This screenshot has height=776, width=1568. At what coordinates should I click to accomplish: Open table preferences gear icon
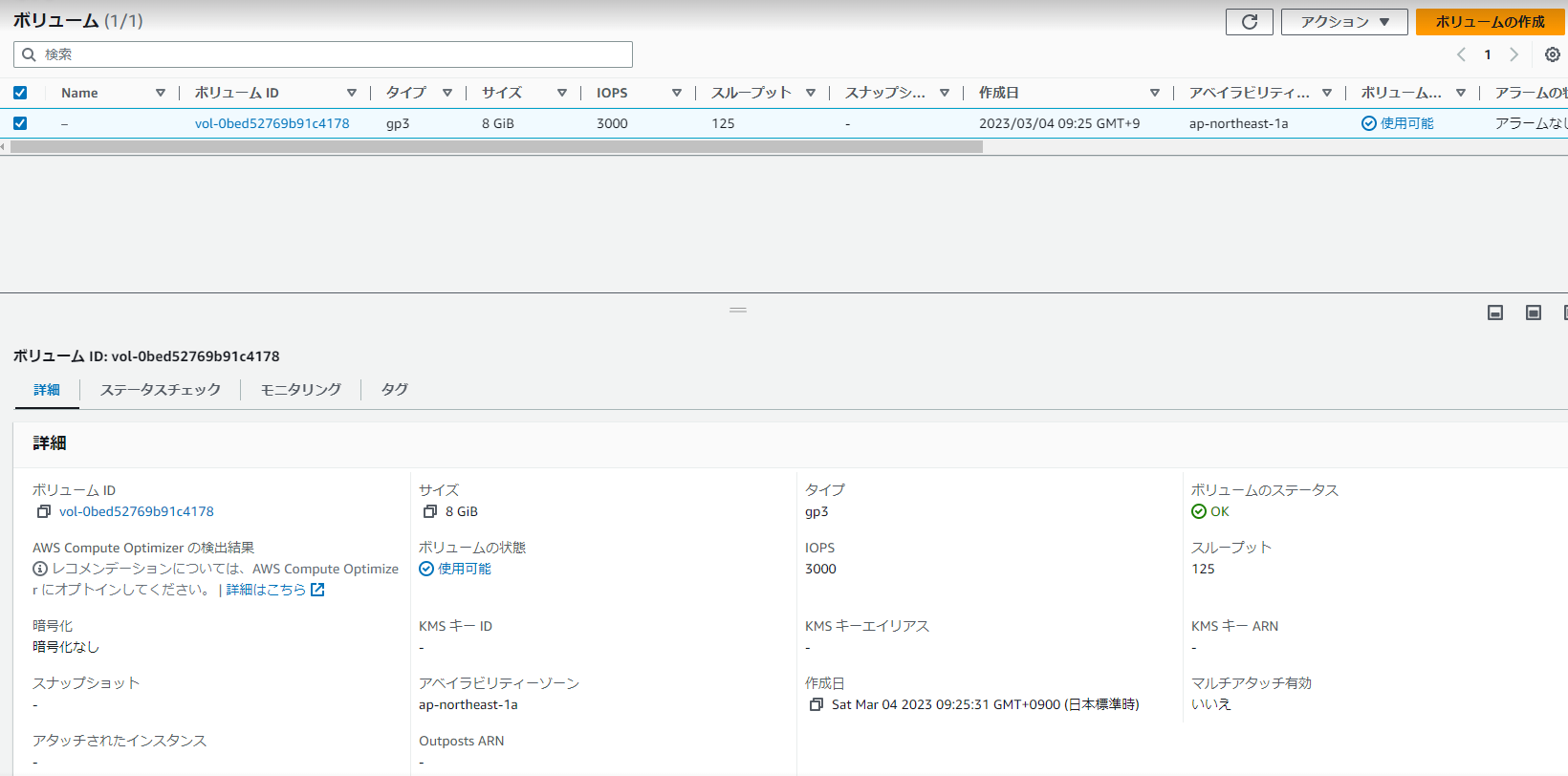(x=1553, y=54)
